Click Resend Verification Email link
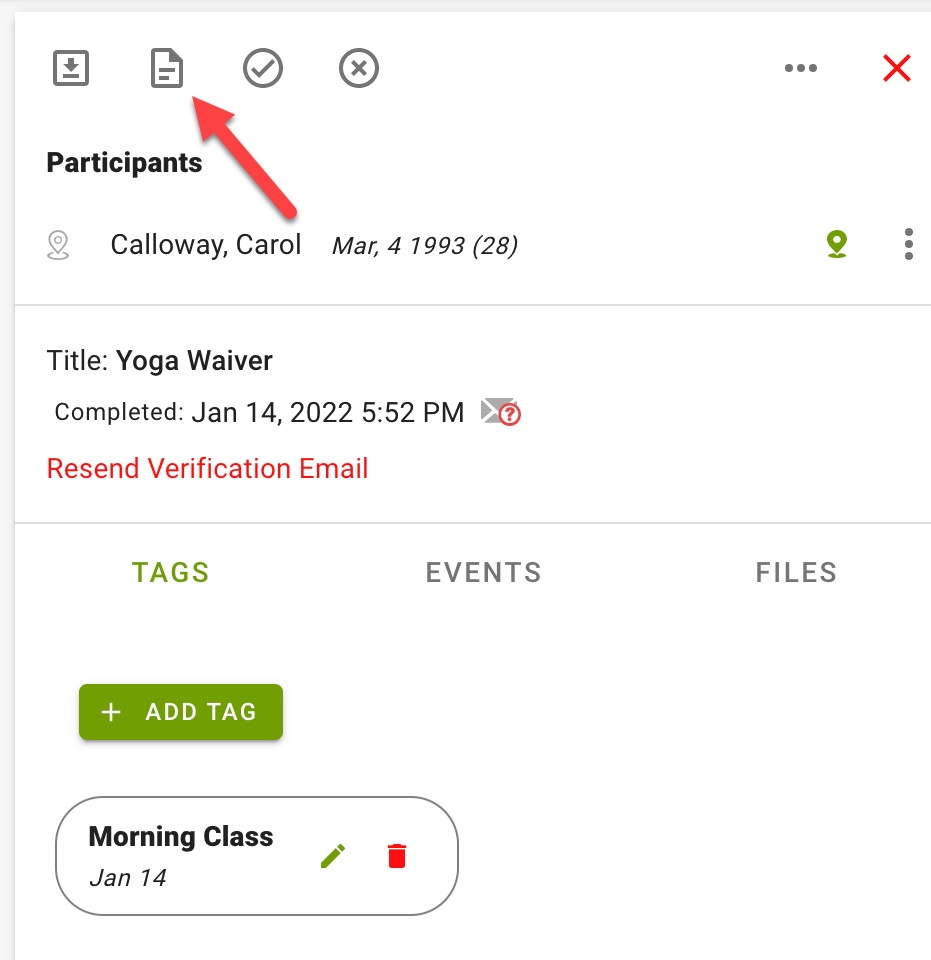This screenshot has width=931, height=960. (208, 469)
